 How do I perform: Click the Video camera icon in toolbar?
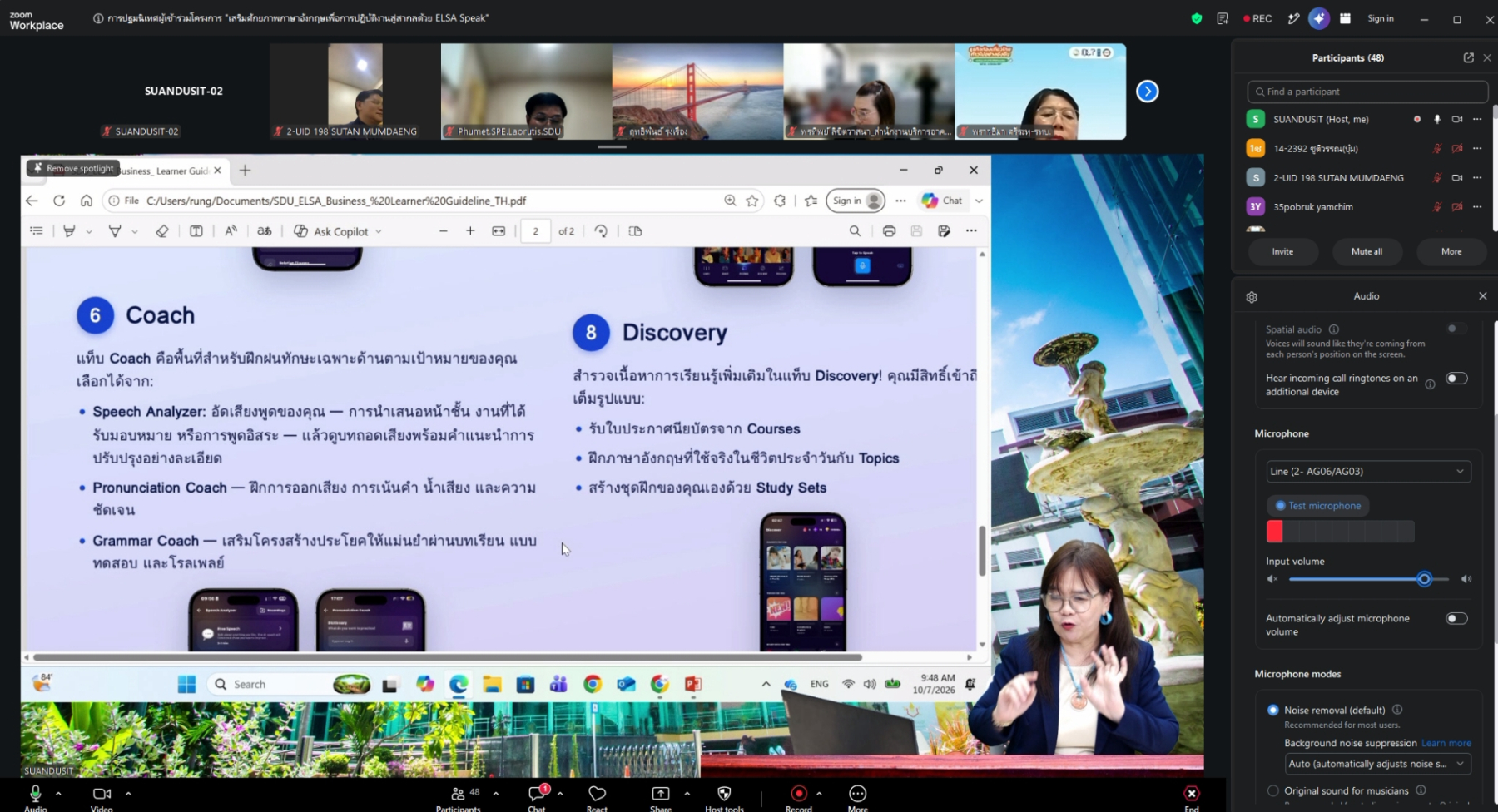point(102,793)
